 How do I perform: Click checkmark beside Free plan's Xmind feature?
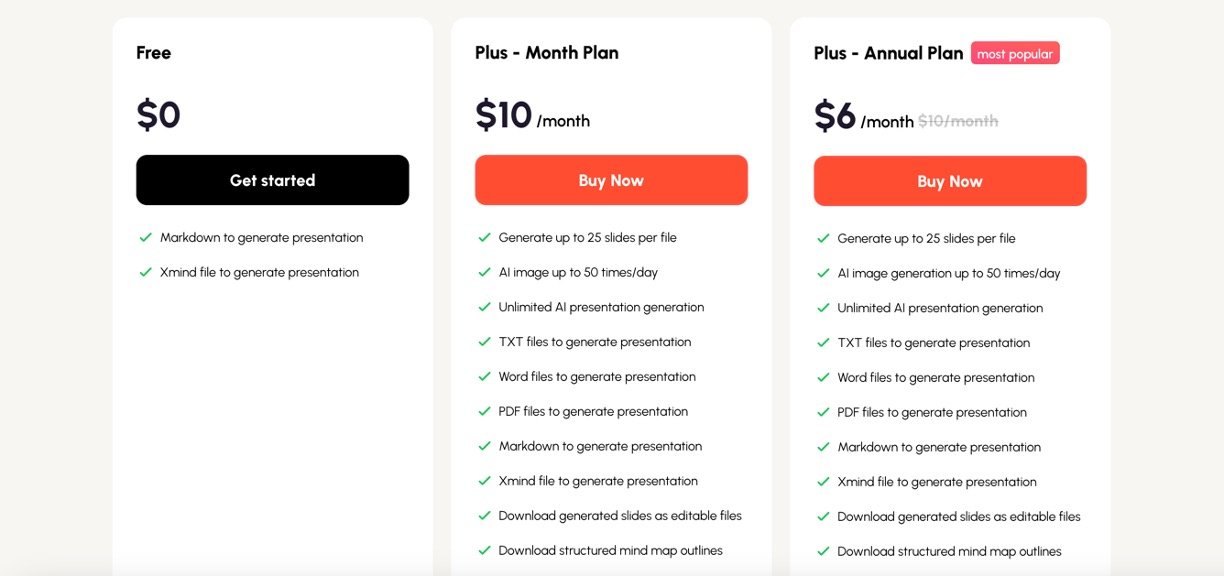(x=146, y=272)
